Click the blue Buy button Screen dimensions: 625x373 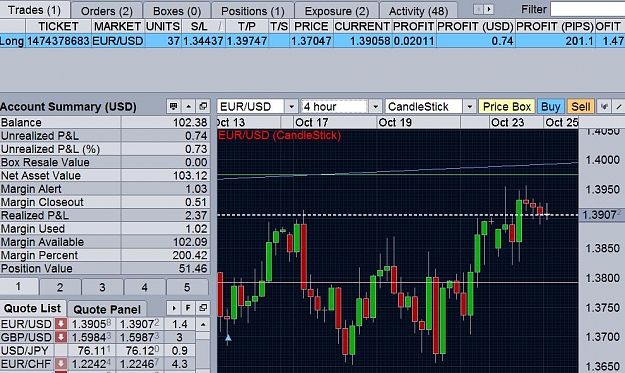click(x=550, y=106)
